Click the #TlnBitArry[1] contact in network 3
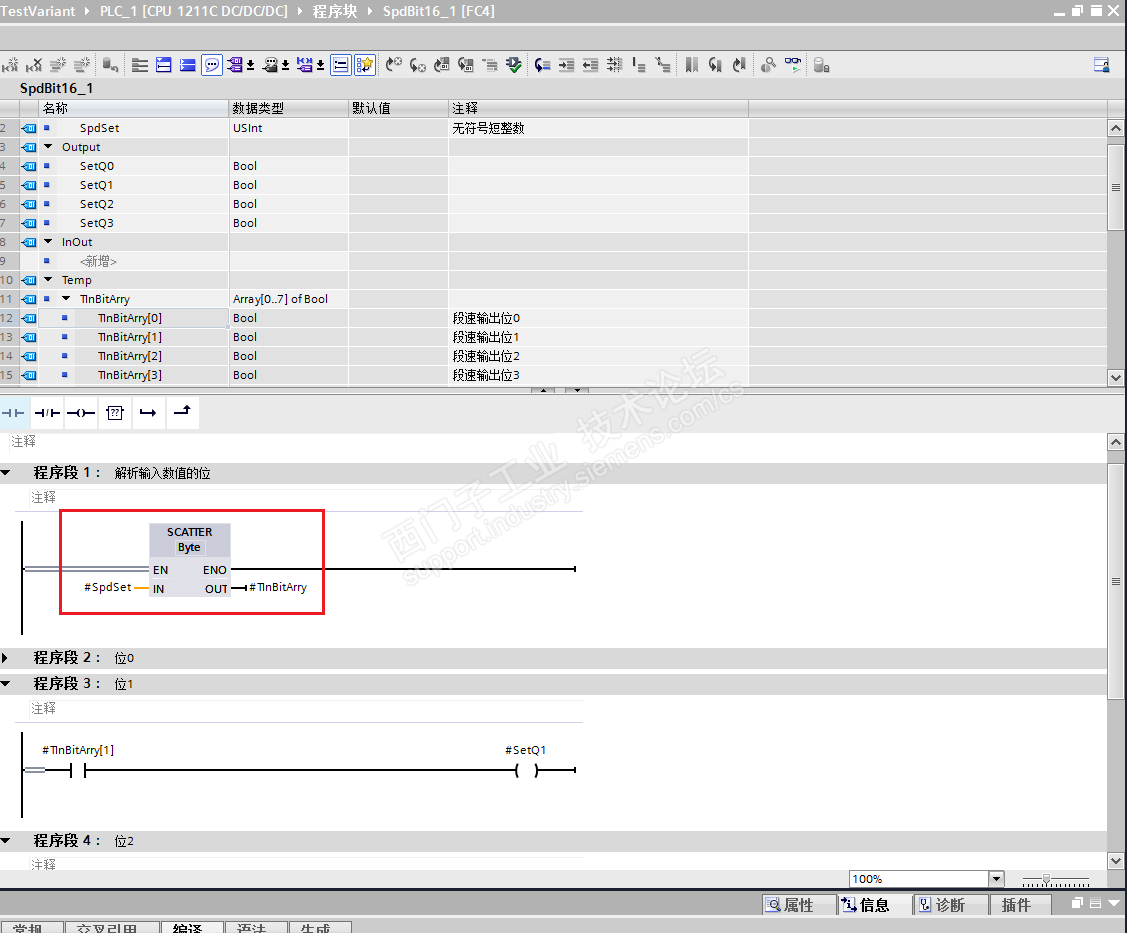 click(78, 770)
